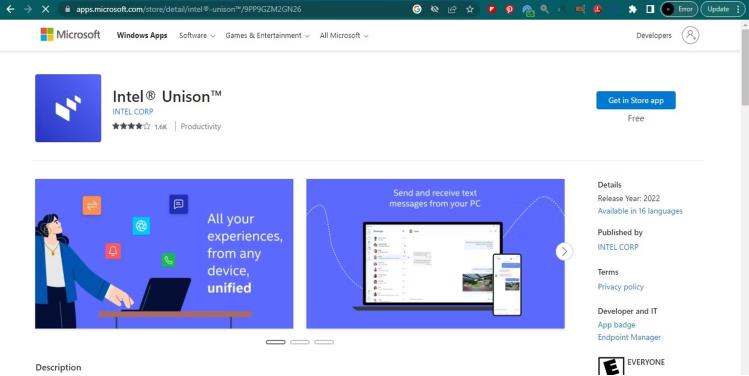Click the Get in Store app button
This screenshot has height=376, width=749.
tap(636, 100)
